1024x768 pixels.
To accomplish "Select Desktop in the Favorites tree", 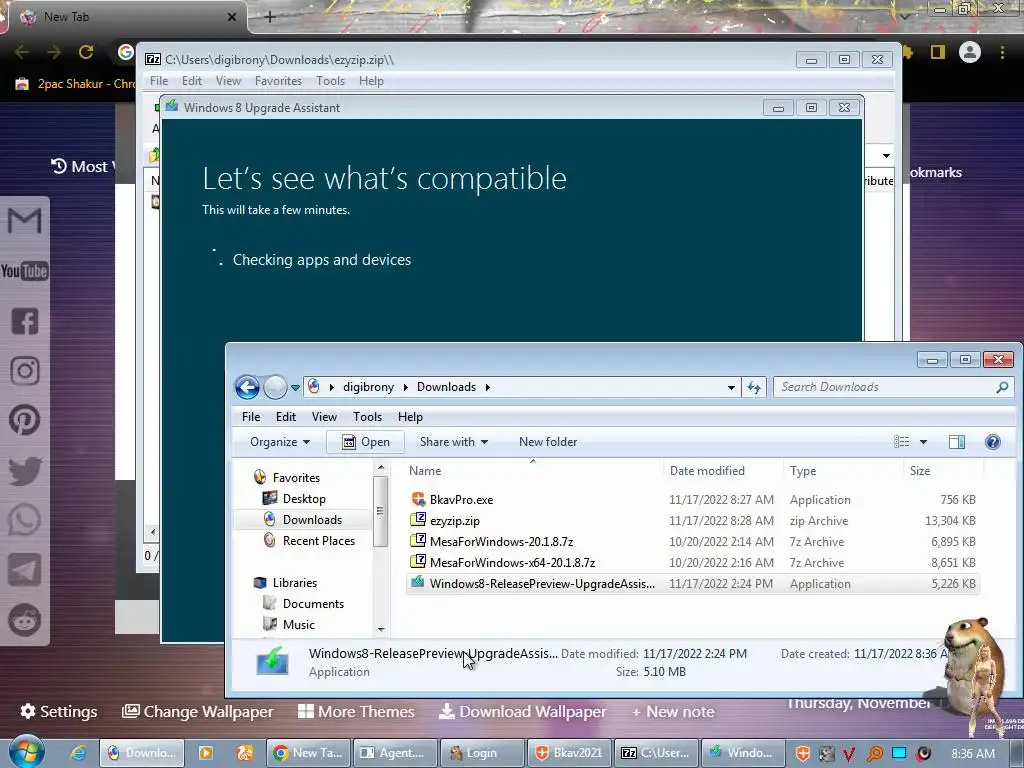I will 304,499.
